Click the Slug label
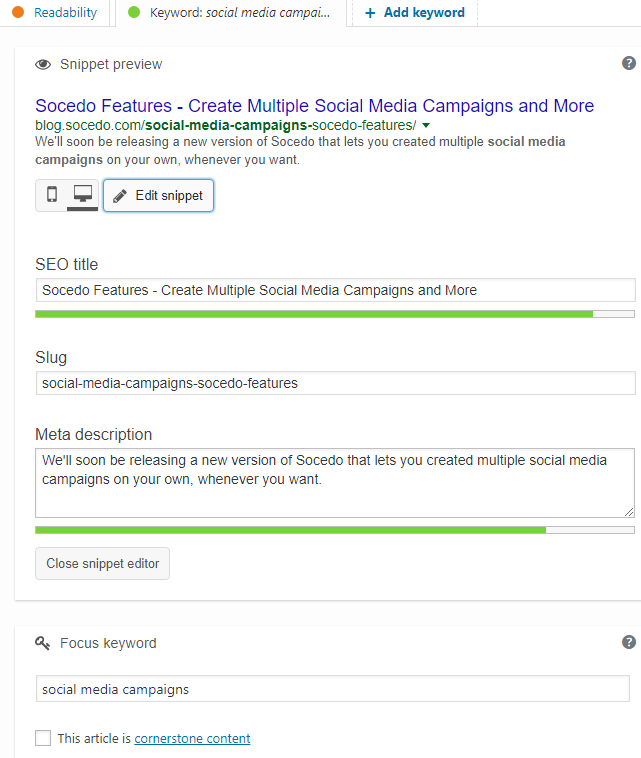The width and height of the screenshot is (641, 758). 51,358
